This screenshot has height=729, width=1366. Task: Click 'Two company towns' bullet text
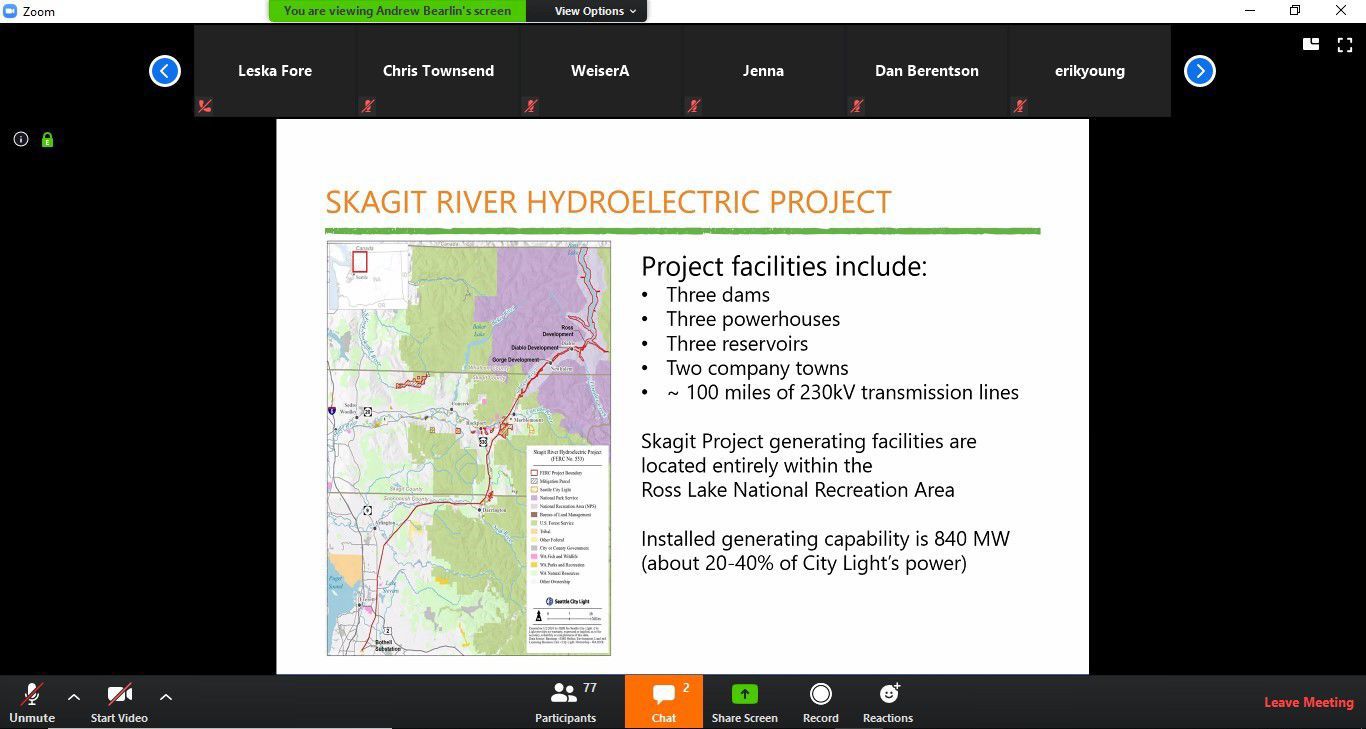[x=757, y=368]
